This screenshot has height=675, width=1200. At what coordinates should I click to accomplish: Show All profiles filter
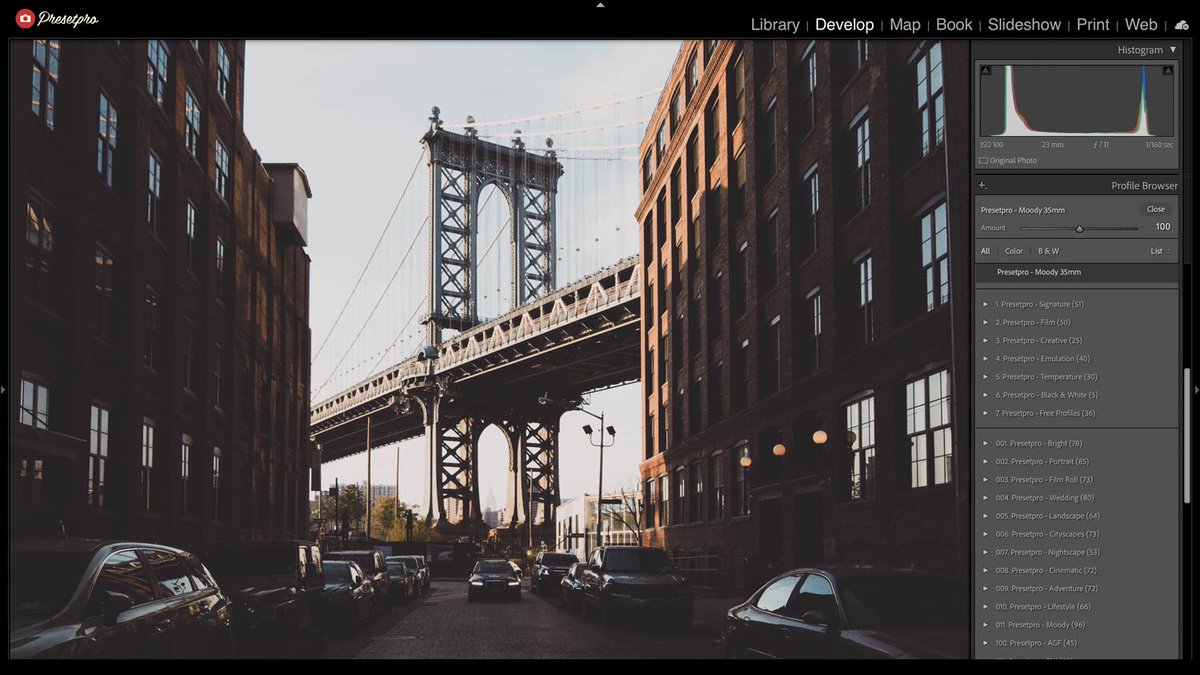click(x=985, y=251)
